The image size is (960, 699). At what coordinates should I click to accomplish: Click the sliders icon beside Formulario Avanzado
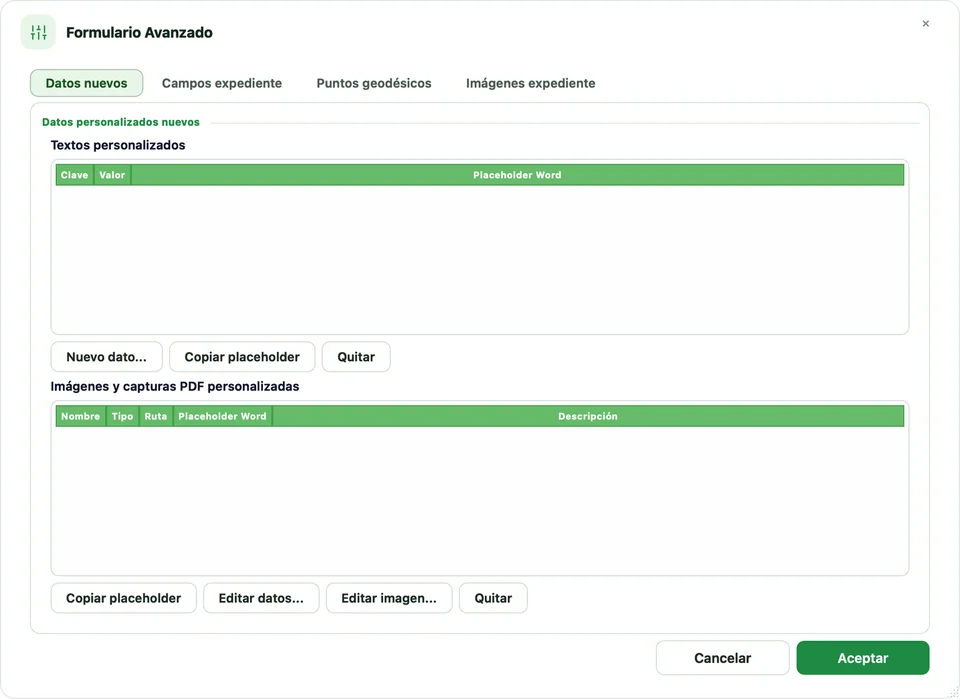[x=38, y=32]
